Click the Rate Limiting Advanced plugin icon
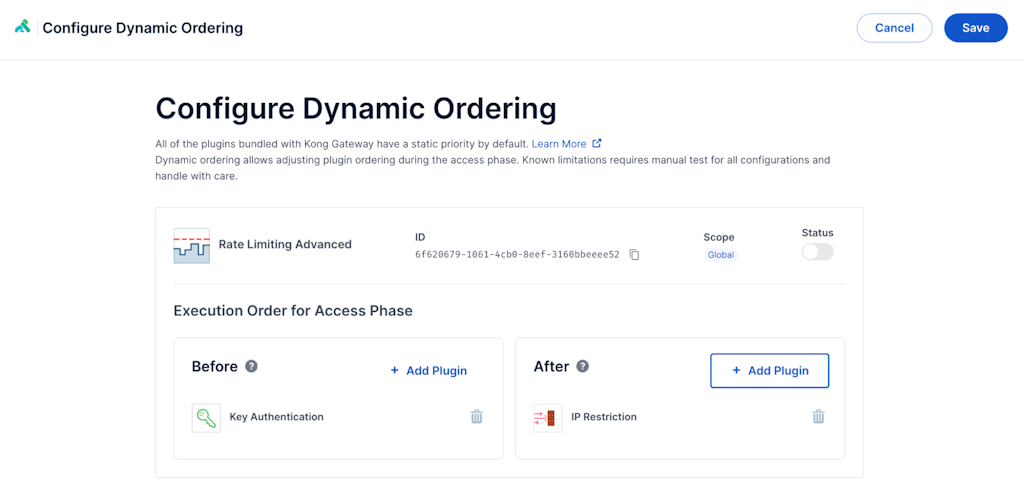The image size is (1024, 493). 191,245
